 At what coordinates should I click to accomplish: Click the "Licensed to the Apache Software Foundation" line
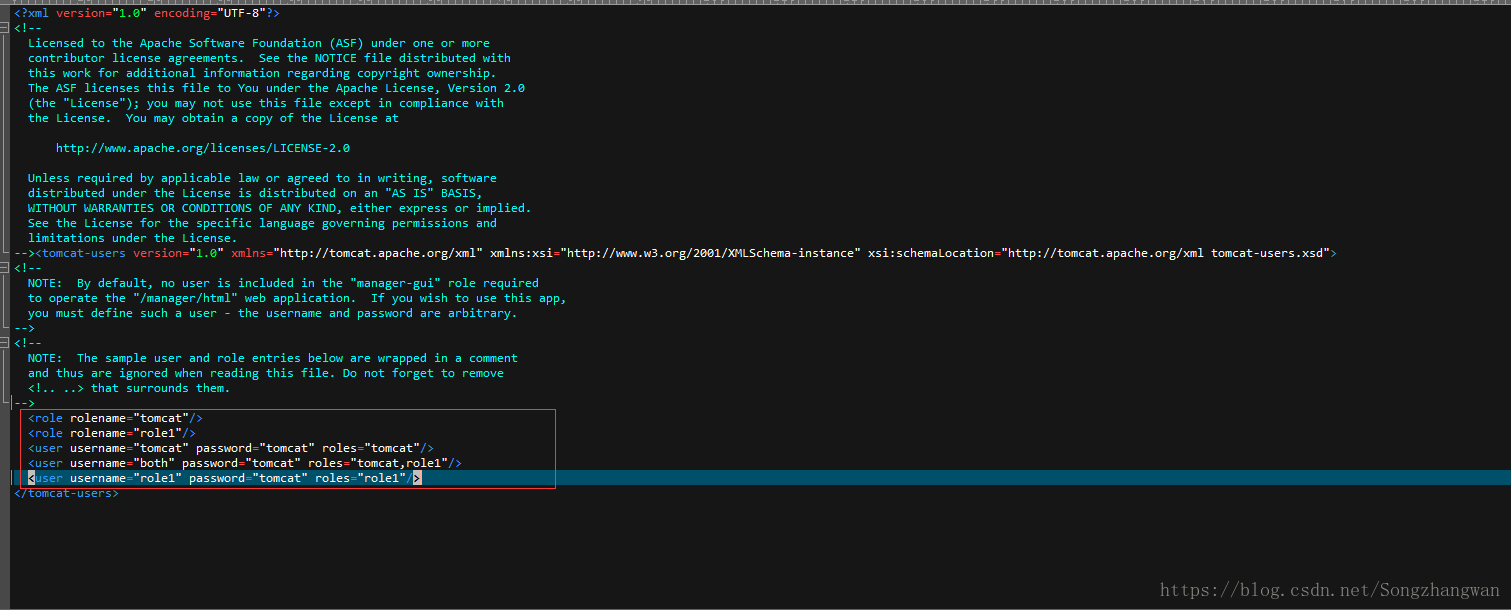[259, 43]
